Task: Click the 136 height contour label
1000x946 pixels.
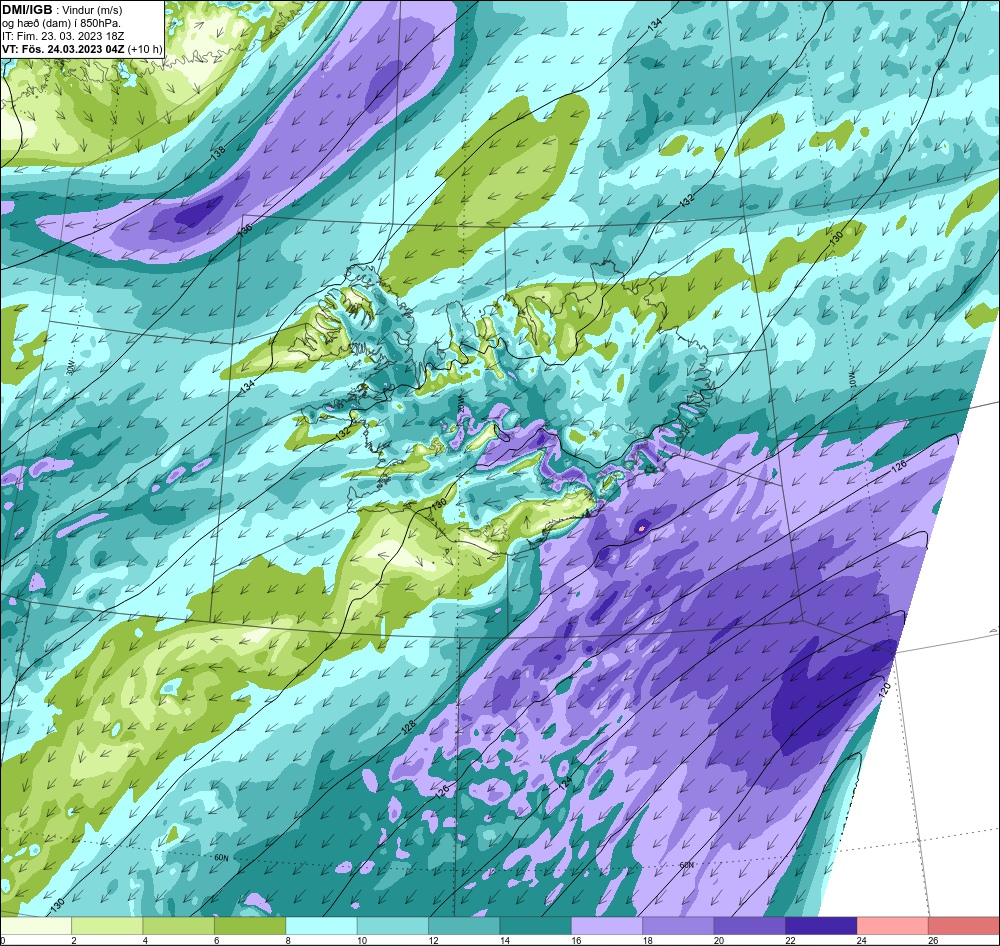Action: (246, 228)
